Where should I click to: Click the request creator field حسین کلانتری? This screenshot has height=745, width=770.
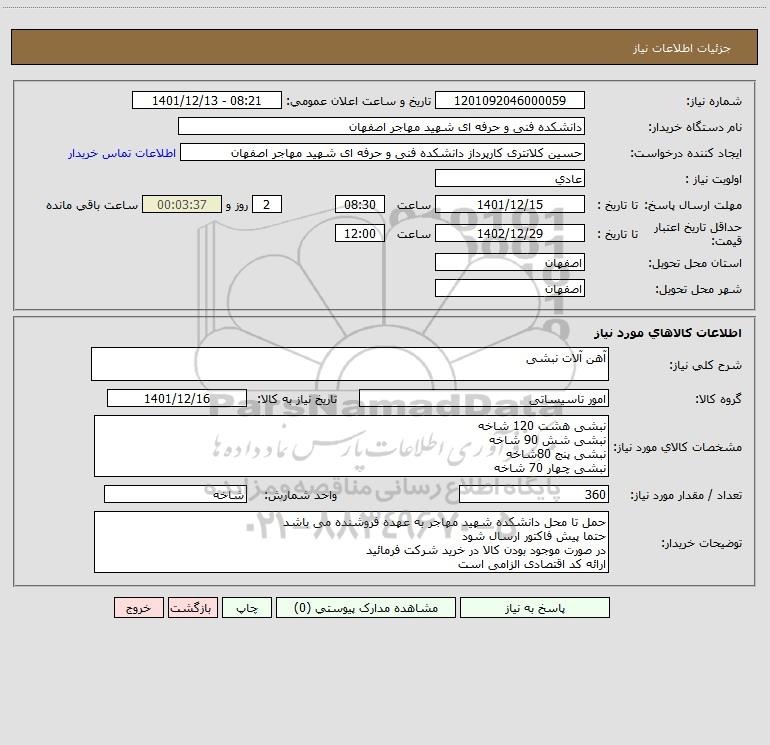(382, 152)
